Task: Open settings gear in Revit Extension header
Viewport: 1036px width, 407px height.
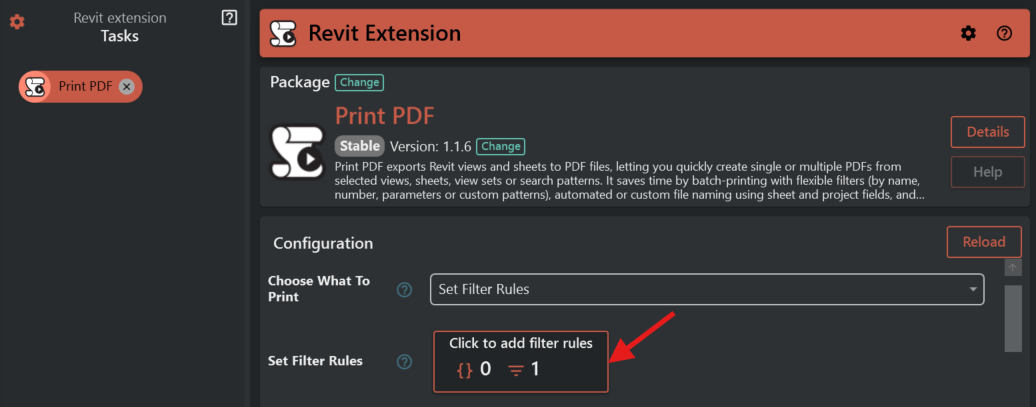Action: click(x=968, y=33)
